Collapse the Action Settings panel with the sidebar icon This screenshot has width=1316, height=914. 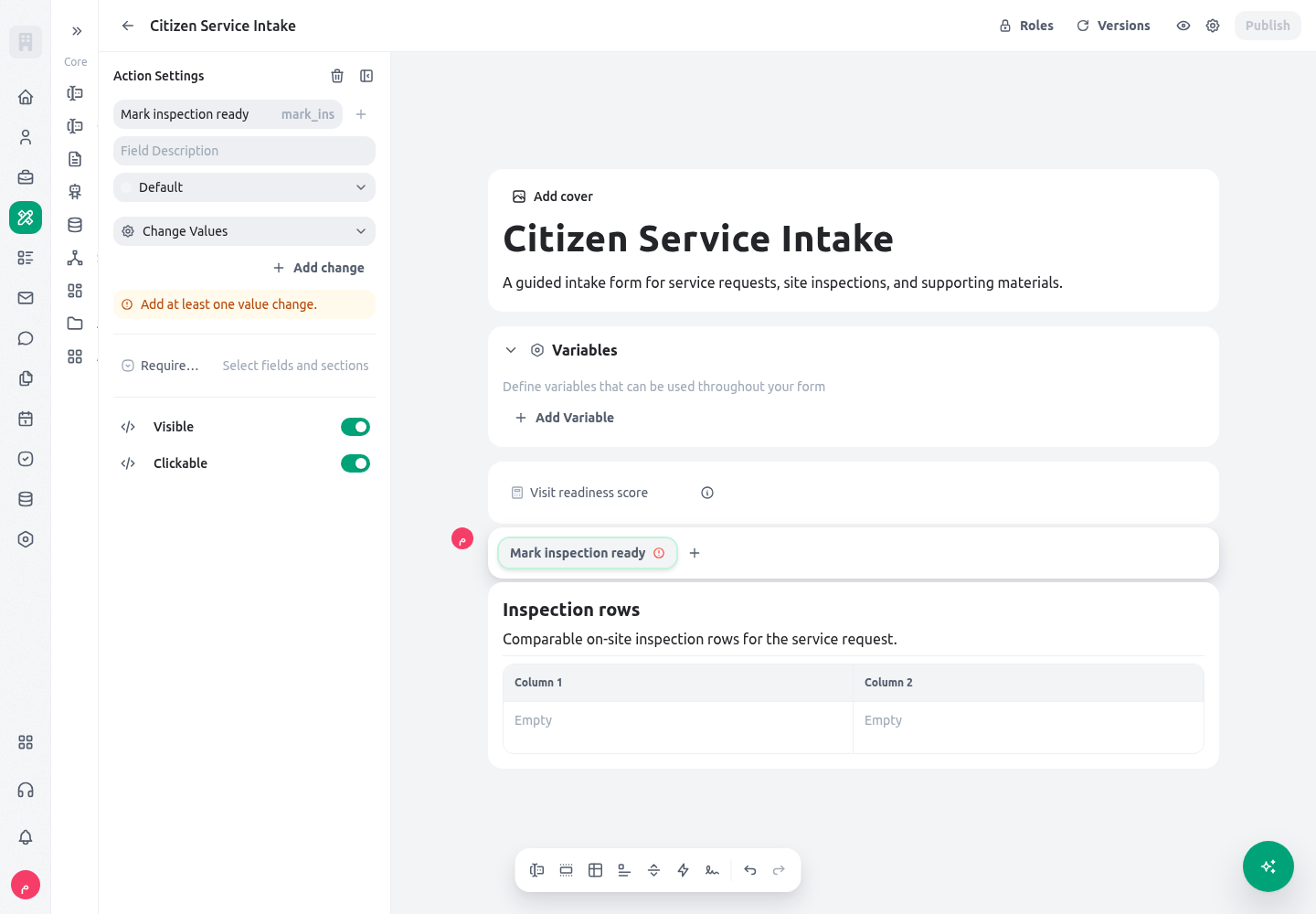click(366, 76)
